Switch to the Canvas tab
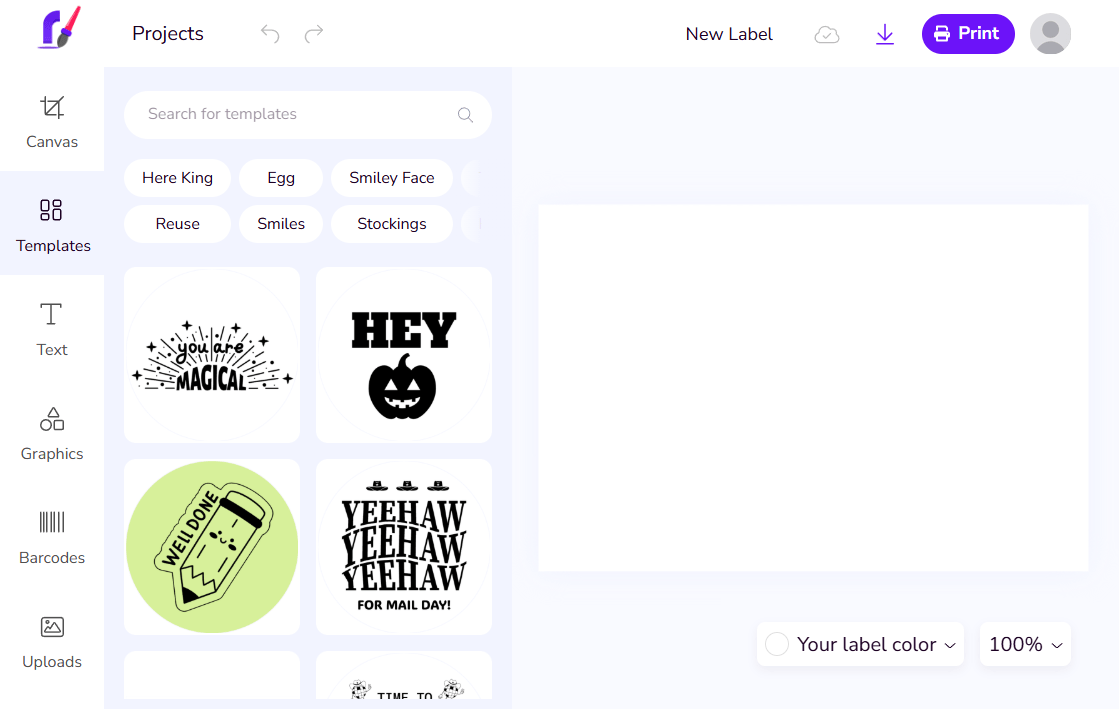This screenshot has height=709, width=1119. click(x=52, y=120)
